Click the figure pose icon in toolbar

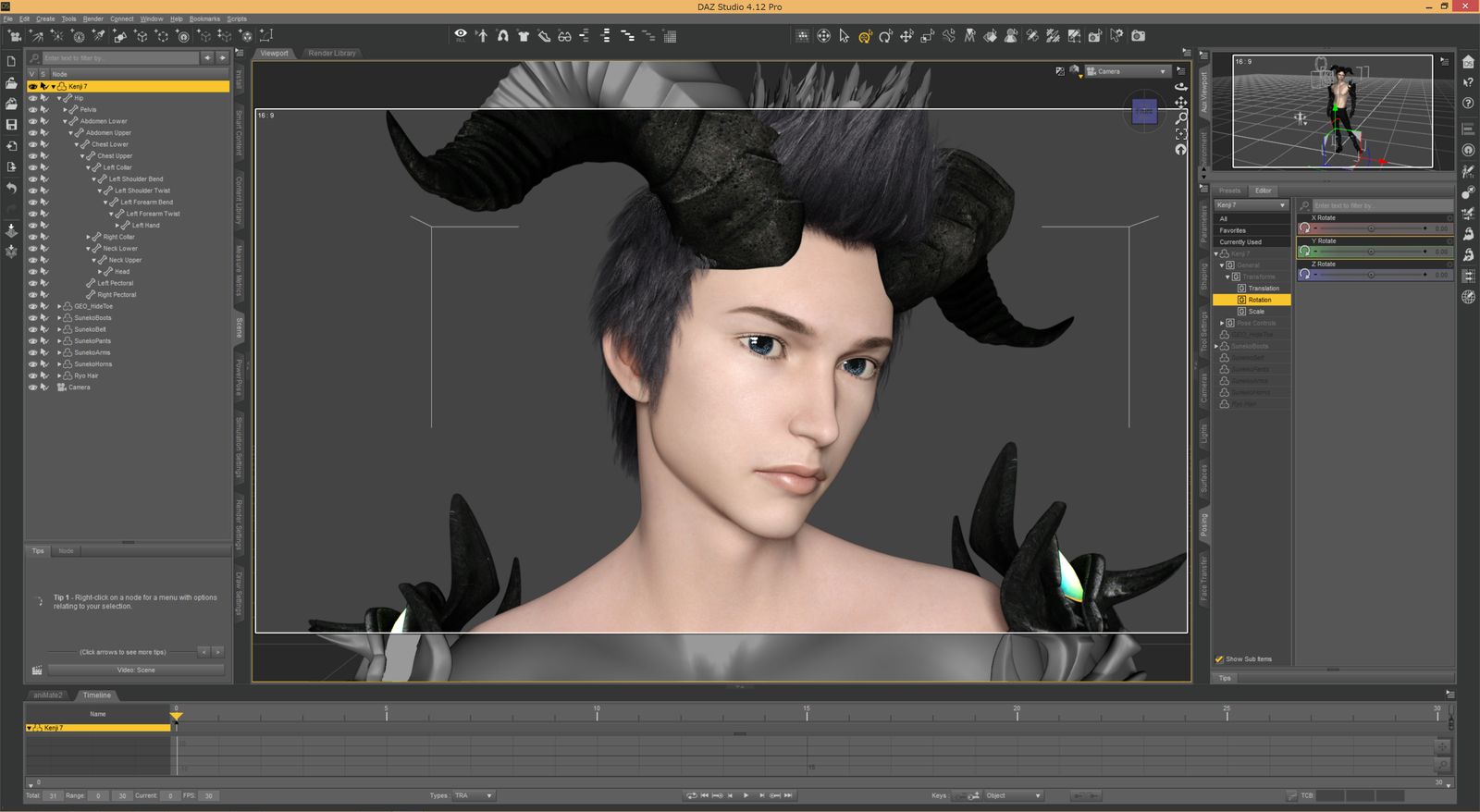[x=482, y=36]
